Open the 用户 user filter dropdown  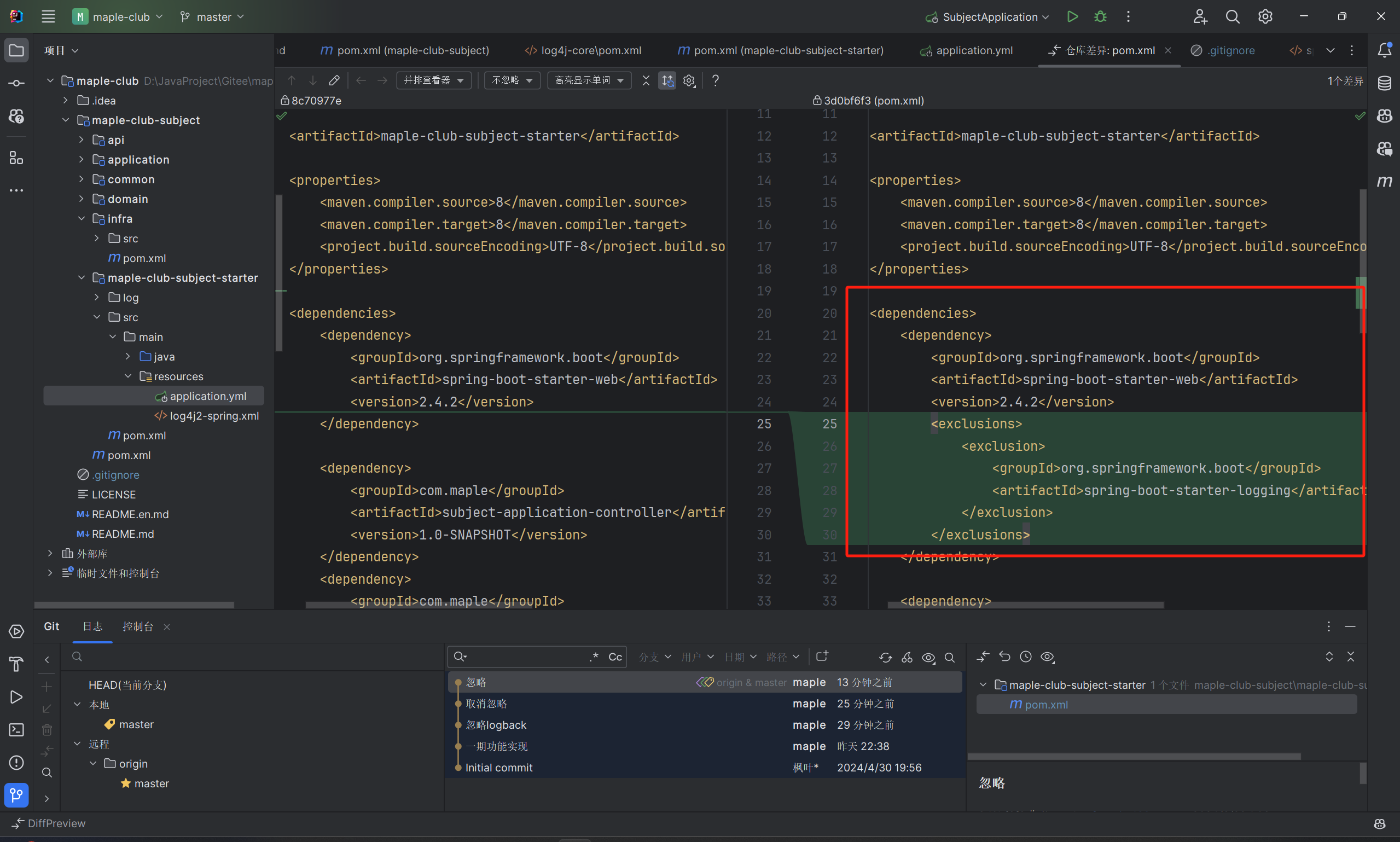click(x=697, y=657)
